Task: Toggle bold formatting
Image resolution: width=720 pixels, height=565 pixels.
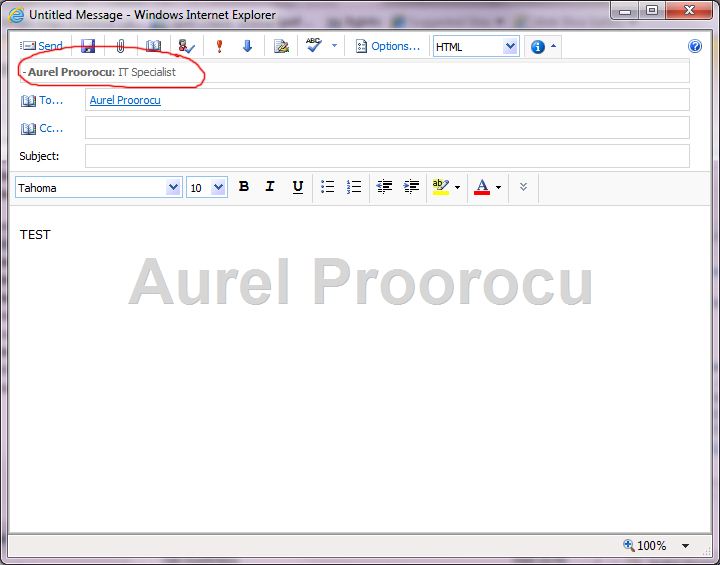Action: point(244,186)
